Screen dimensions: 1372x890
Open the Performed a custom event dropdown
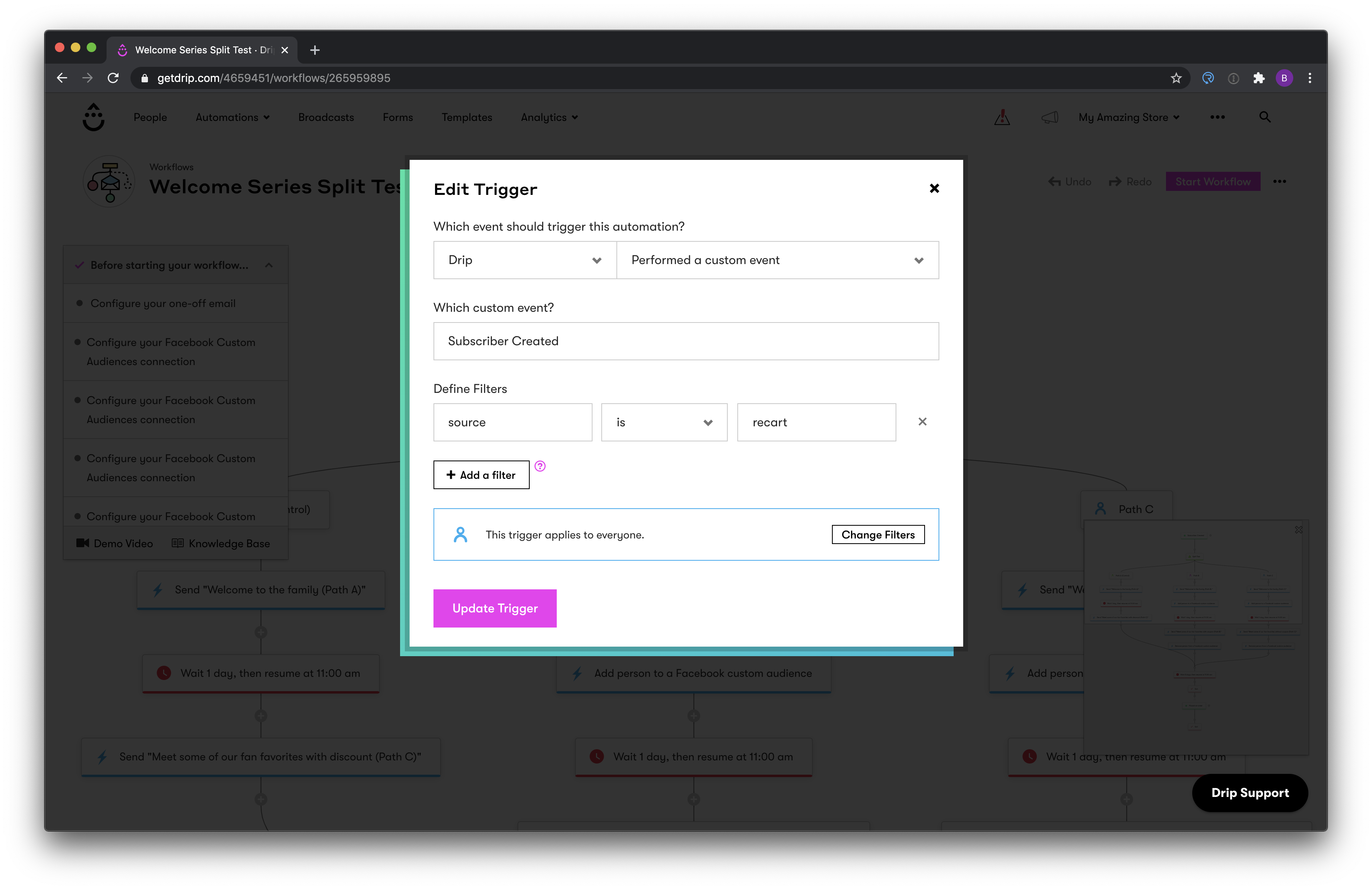777,260
